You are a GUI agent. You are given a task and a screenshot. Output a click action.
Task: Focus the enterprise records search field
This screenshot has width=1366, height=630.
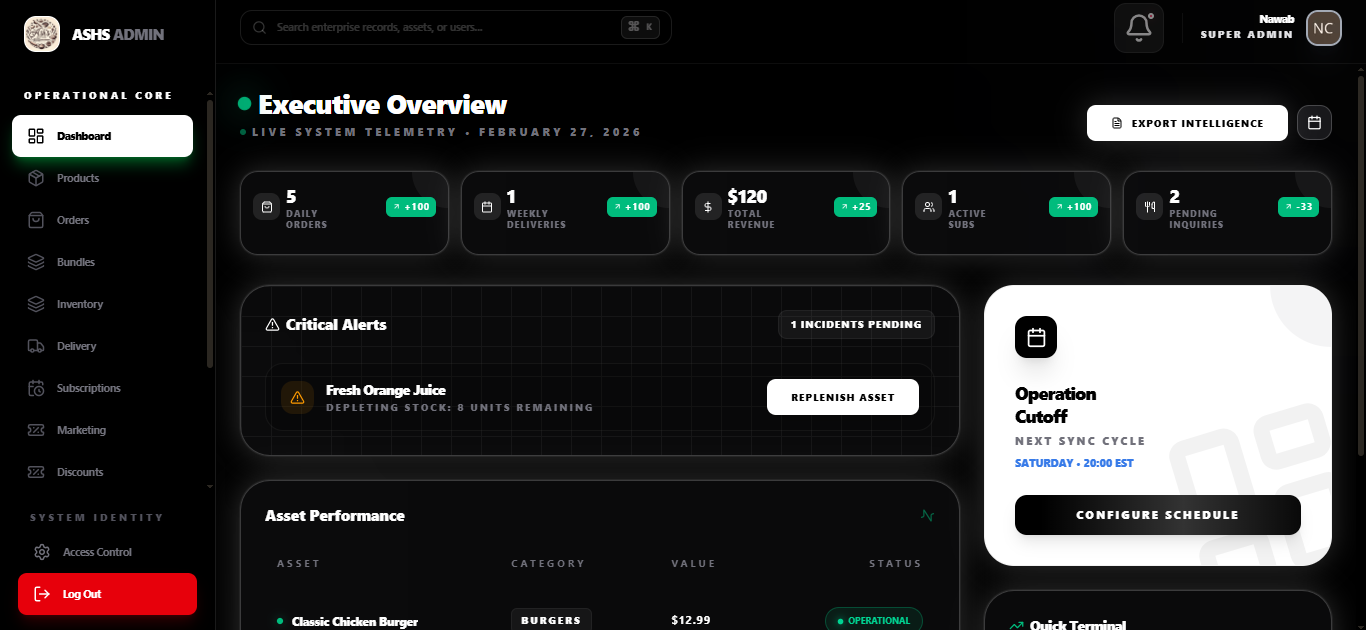click(x=445, y=27)
